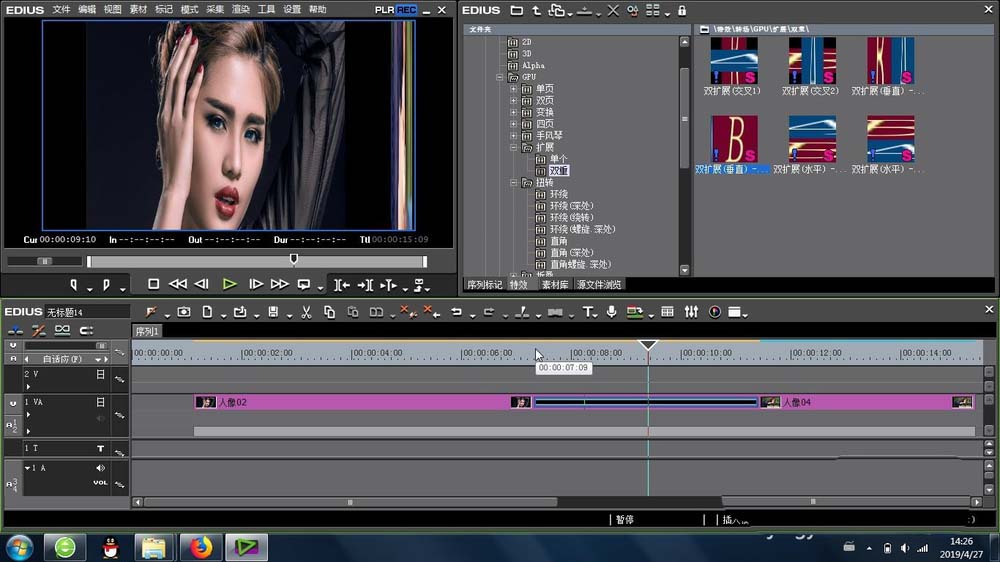Expand the 四页 folder in the effects tree
Viewport: 1000px width, 562px height.
pos(513,124)
